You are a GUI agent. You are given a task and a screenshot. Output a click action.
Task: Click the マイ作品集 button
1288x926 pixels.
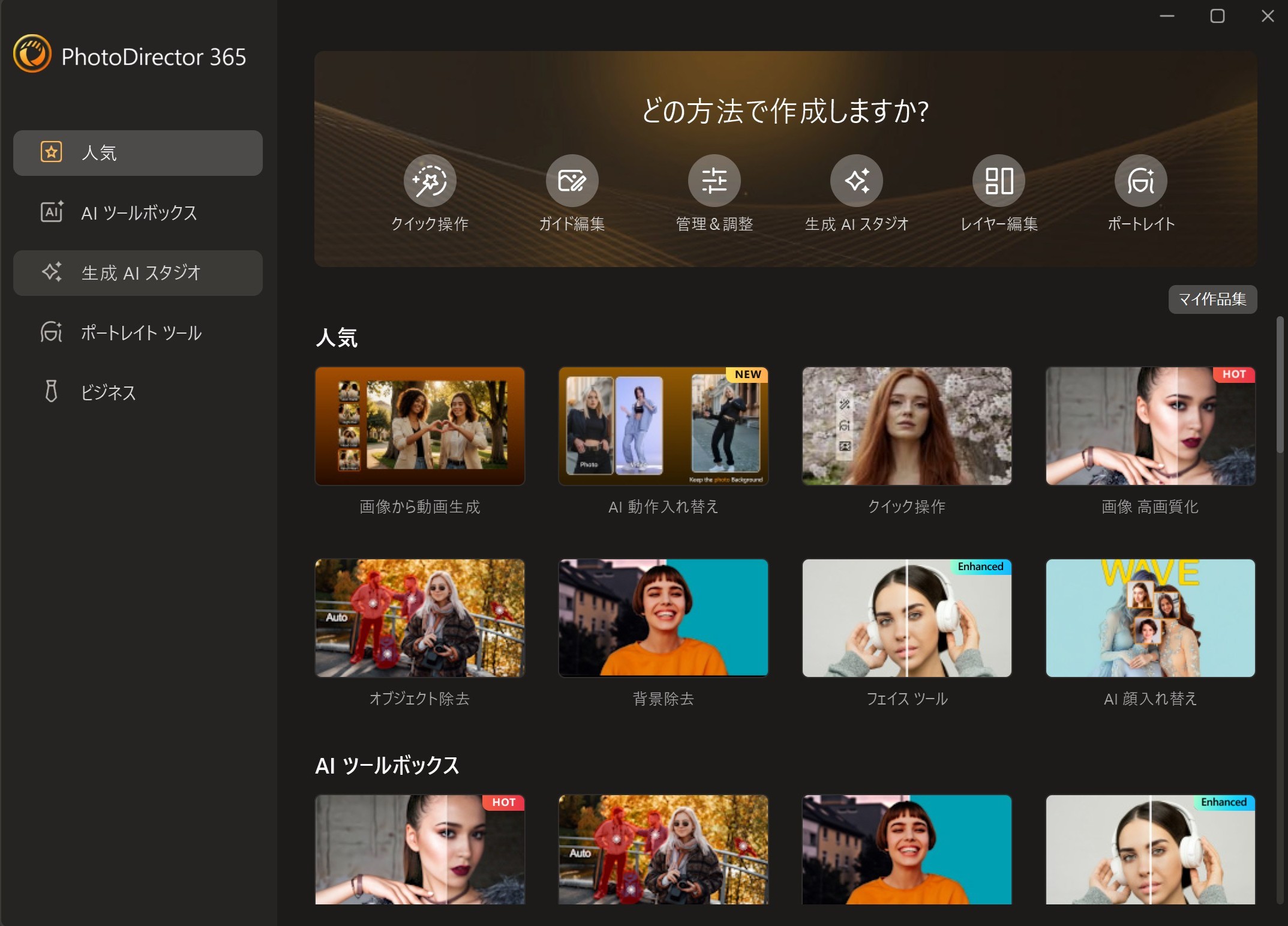pos(1212,299)
